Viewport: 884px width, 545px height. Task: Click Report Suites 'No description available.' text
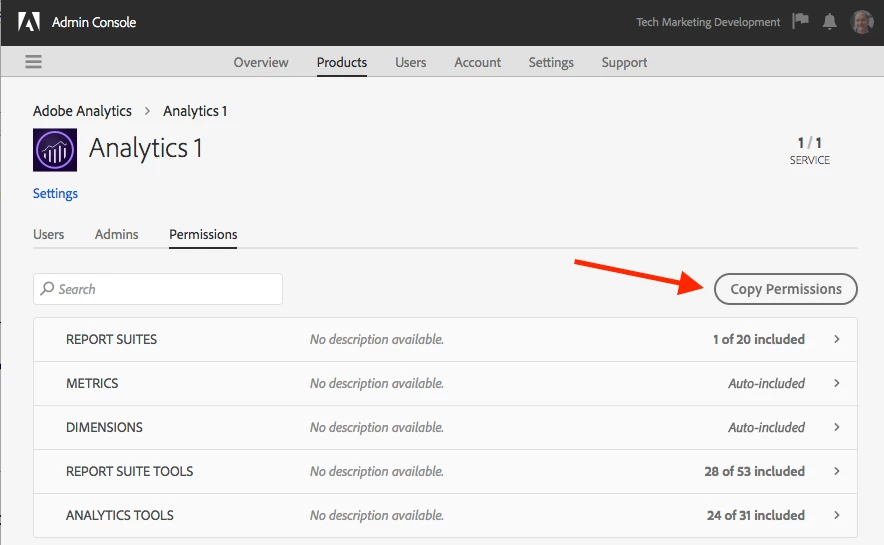377,339
